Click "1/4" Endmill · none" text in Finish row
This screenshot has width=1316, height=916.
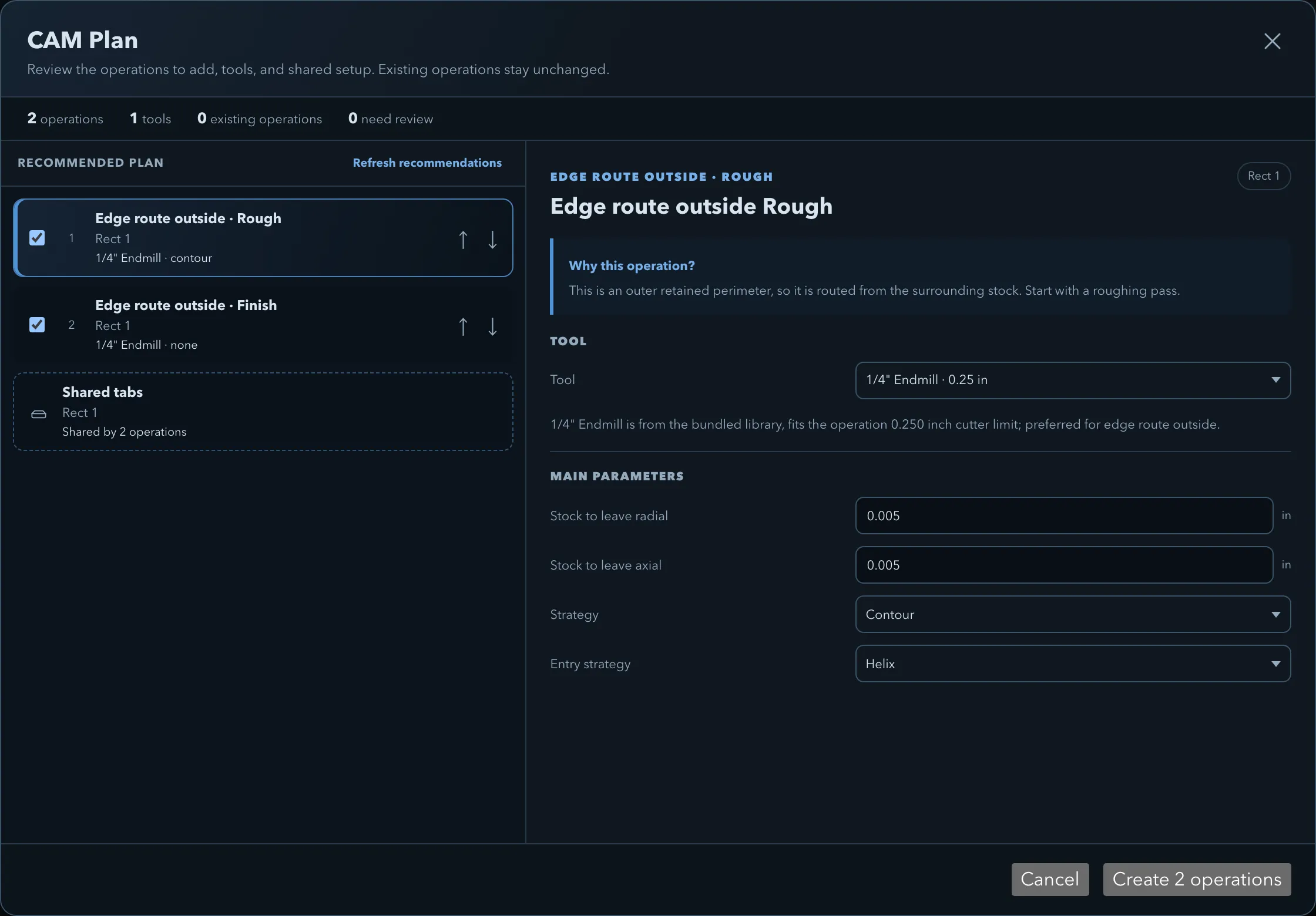pyautogui.click(x=146, y=345)
